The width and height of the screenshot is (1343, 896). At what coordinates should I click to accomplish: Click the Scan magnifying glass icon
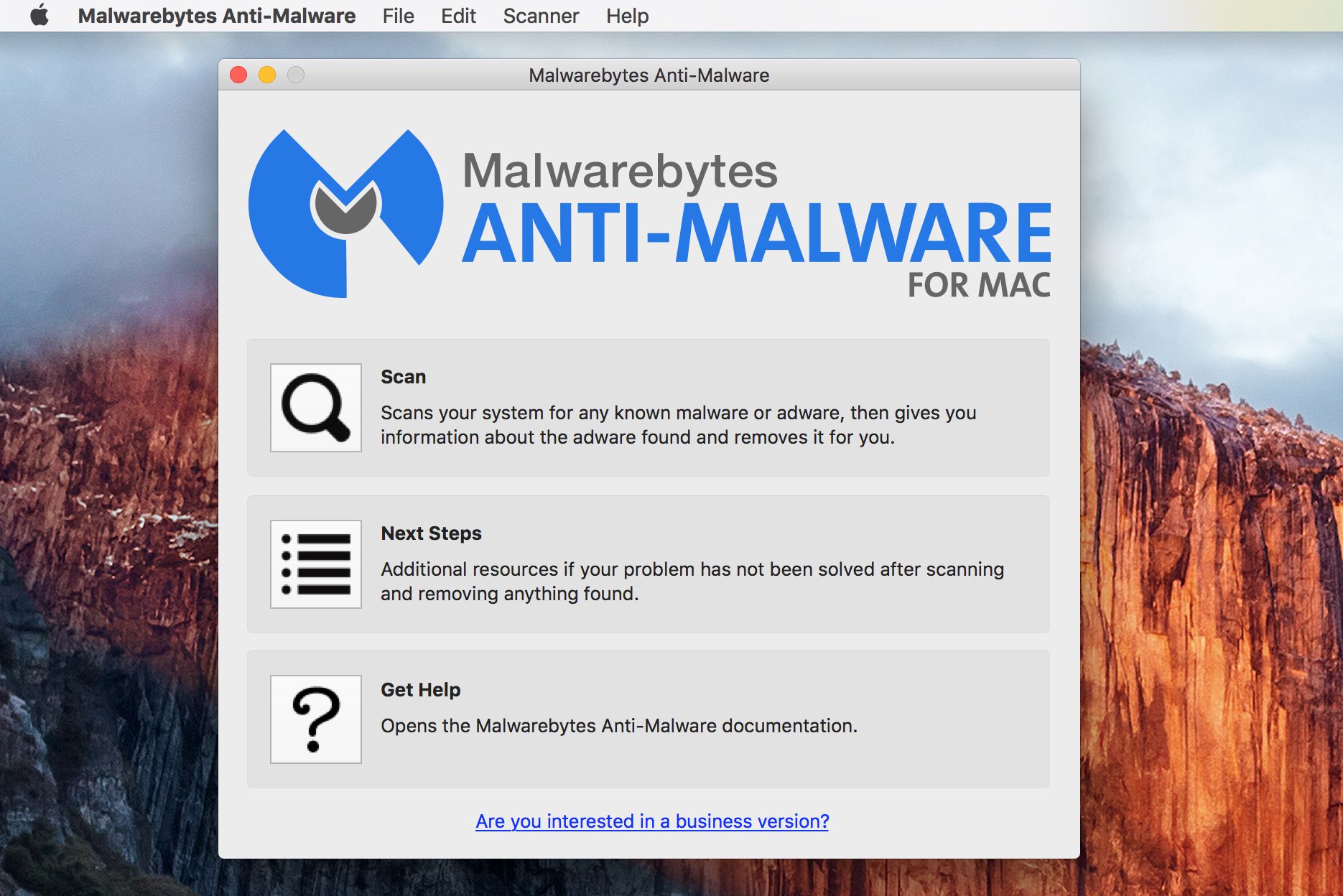point(316,408)
